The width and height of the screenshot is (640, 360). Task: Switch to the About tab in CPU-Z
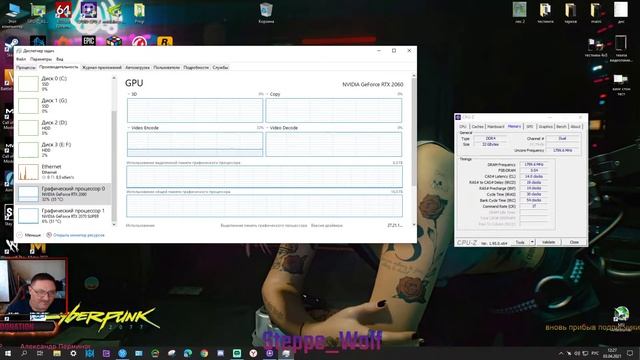tap(575, 127)
